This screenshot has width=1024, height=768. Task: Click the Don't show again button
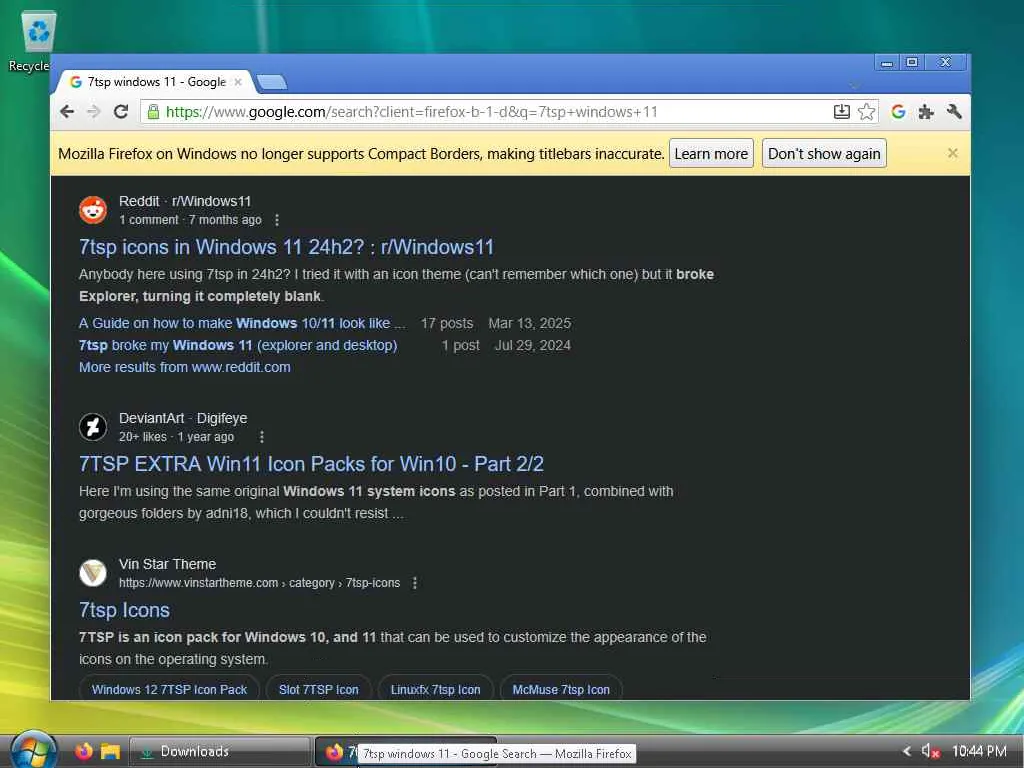pyautogui.click(x=824, y=153)
